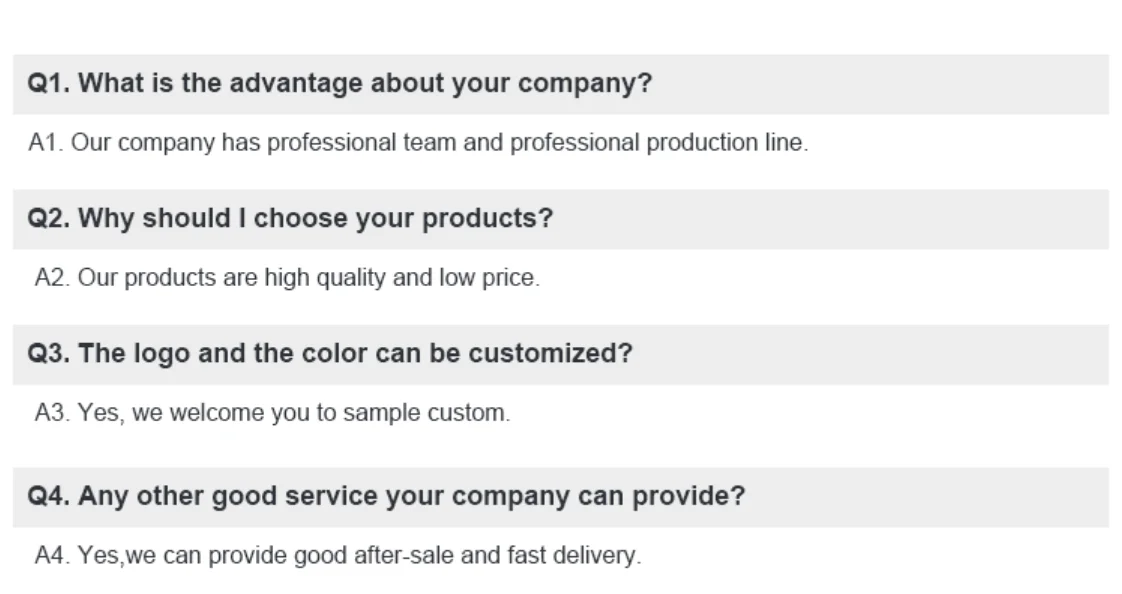The width and height of the screenshot is (1122, 594).
Task: Click the Q2 'Why should I choose your products?' header
Action: coord(560,219)
